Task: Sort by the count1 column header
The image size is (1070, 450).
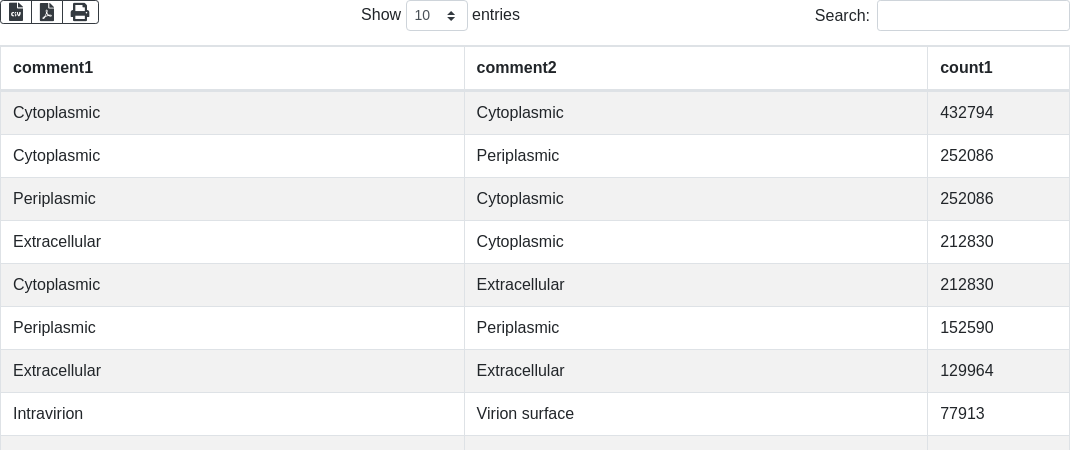Action: 966,68
